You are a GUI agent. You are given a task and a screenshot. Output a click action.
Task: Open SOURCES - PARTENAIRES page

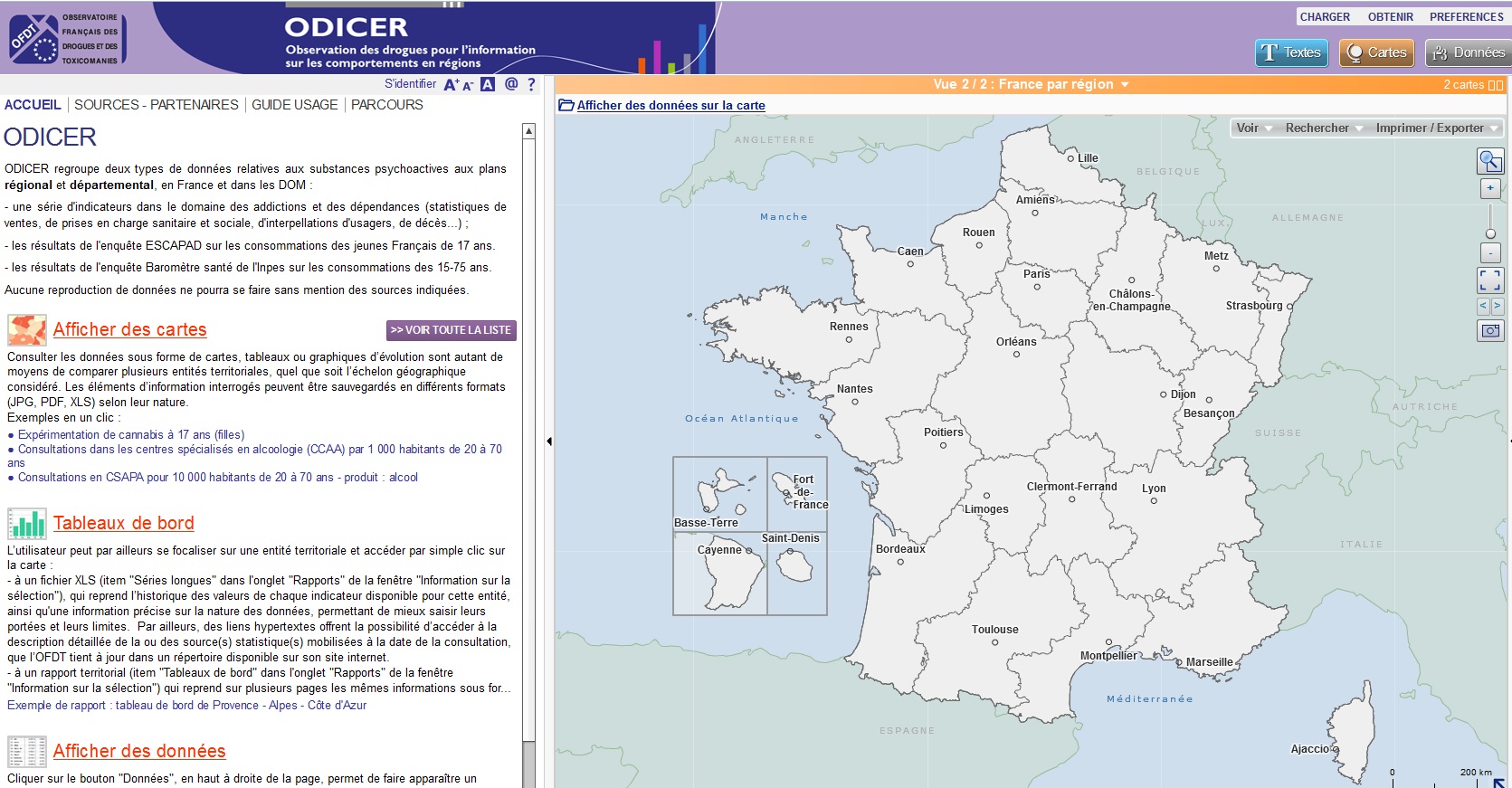[157, 105]
